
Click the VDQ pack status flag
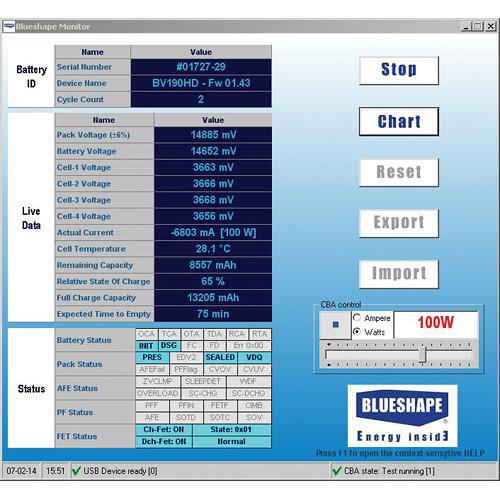coord(254,357)
